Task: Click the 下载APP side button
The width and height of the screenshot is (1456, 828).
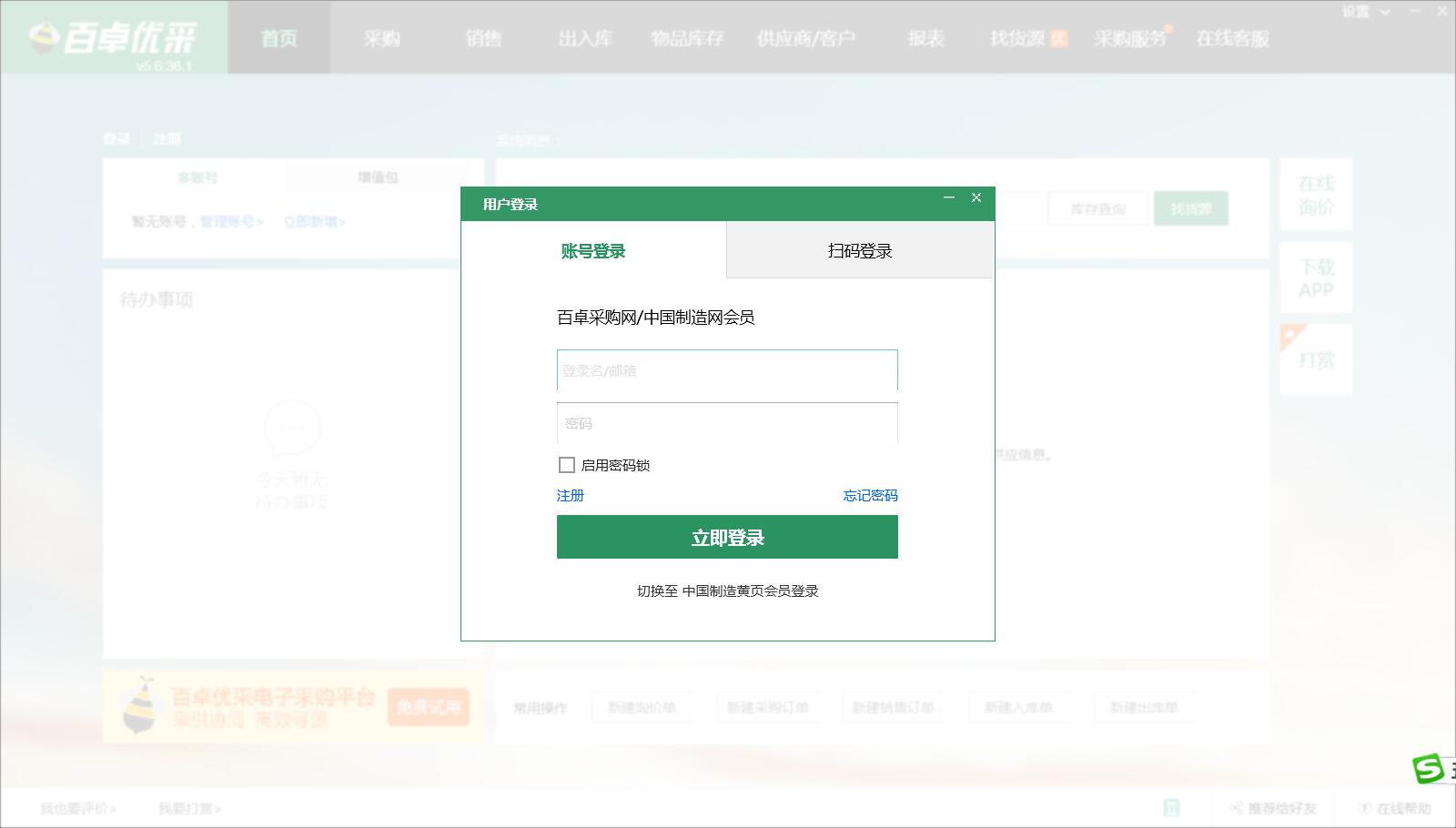Action: [x=1316, y=278]
